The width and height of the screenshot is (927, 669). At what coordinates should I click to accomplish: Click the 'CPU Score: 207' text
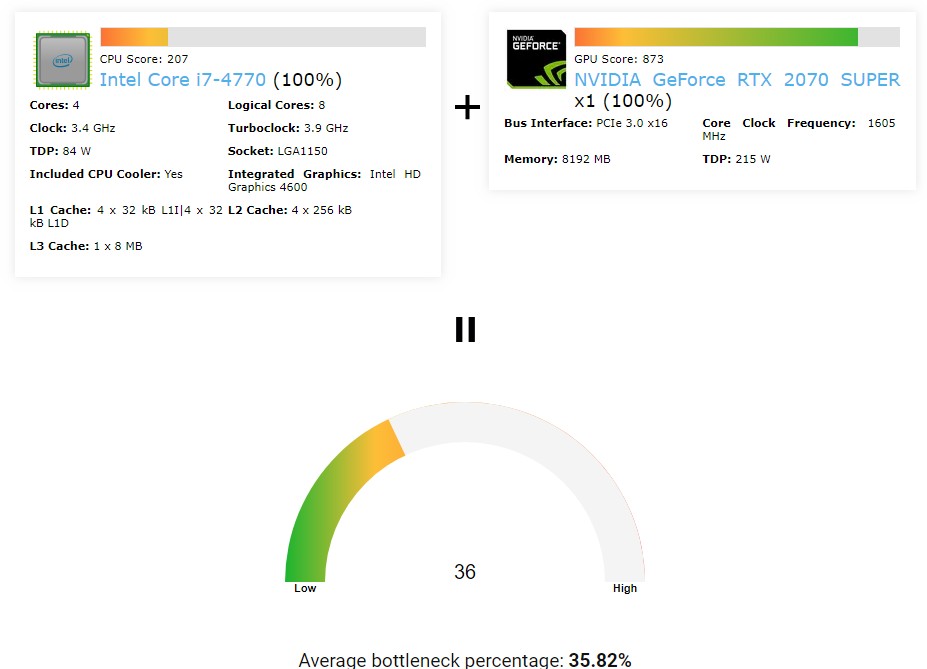[144, 59]
